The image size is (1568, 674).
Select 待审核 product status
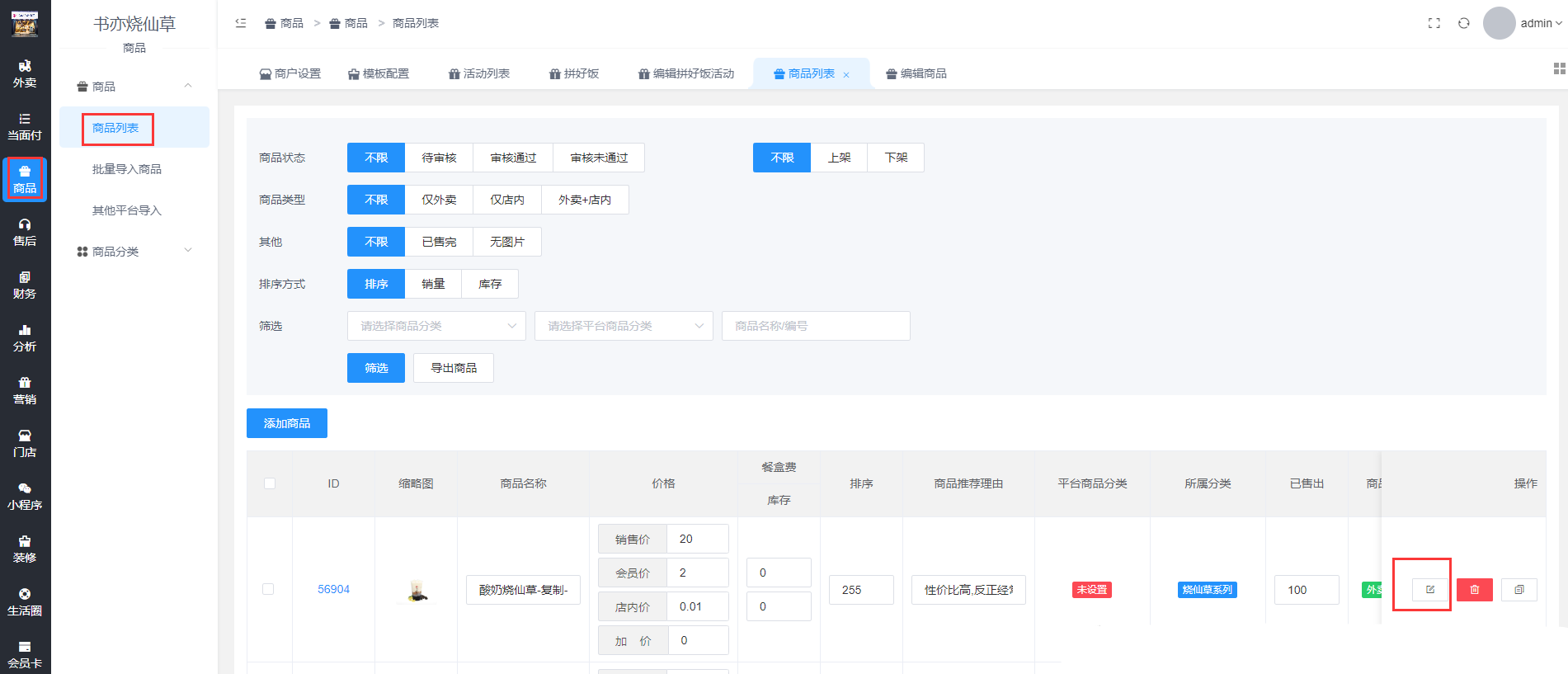[x=439, y=158]
